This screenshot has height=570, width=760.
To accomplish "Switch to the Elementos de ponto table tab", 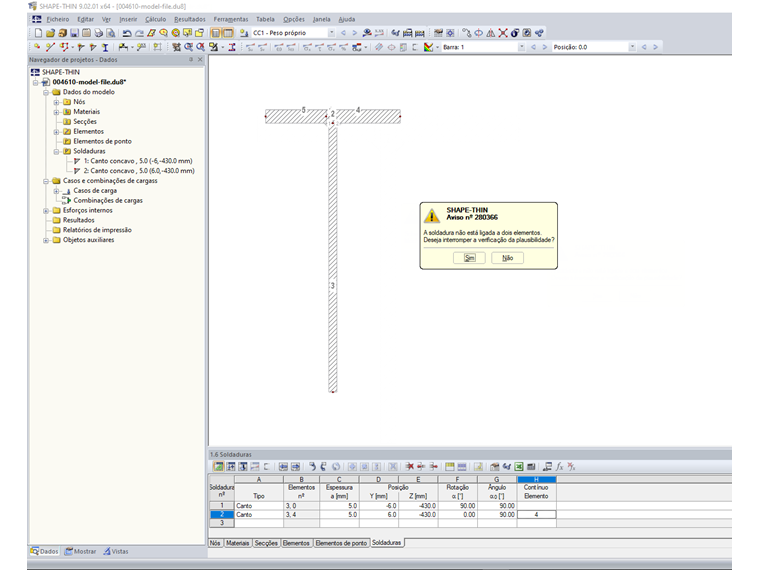I will point(341,543).
